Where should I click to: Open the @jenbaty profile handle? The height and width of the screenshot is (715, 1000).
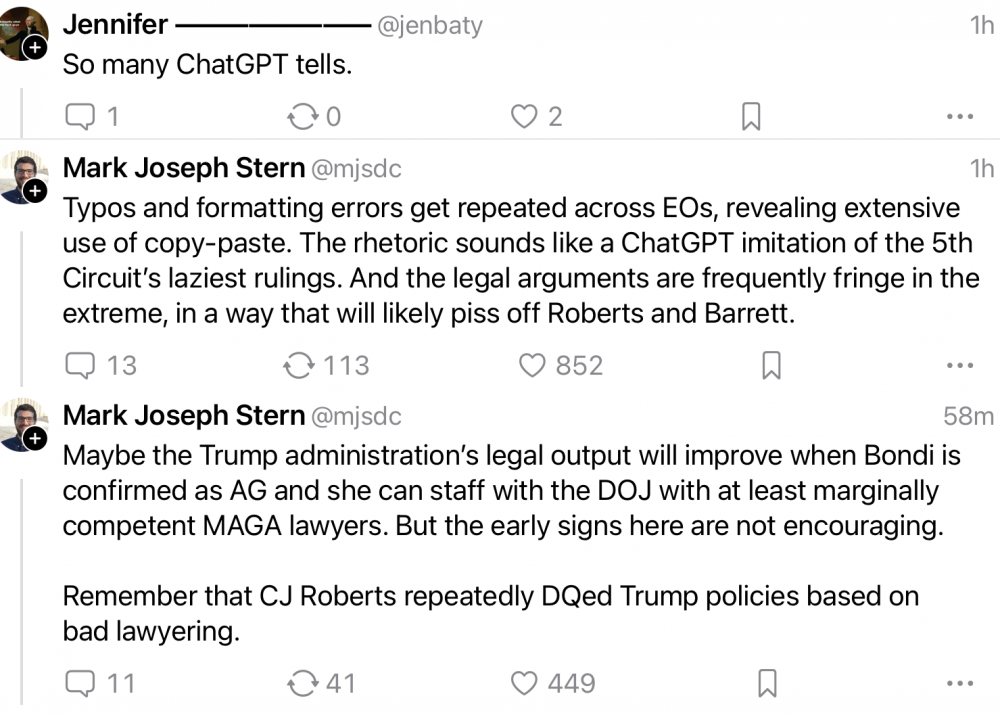coord(428,26)
